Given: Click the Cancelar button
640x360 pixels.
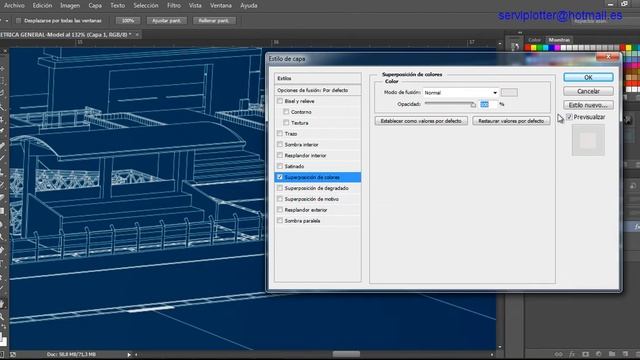Looking at the screenshot, I should pyautogui.click(x=588, y=91).
